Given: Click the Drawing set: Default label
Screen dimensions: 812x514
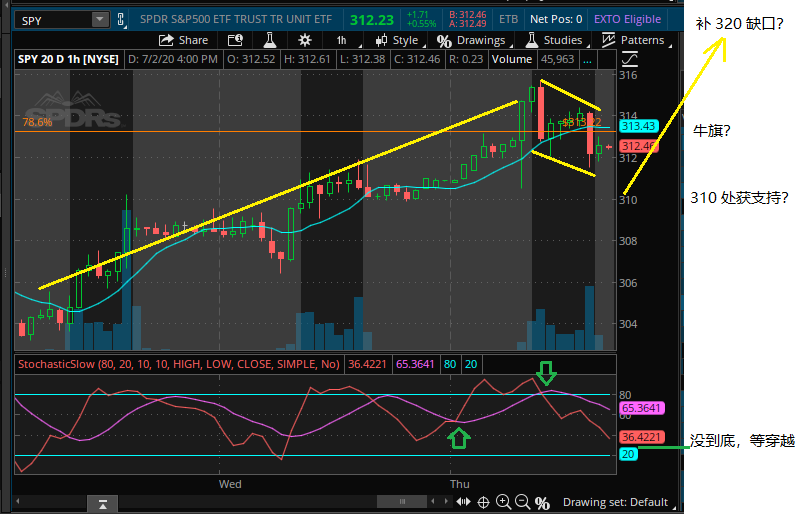Looking at the screenshot, I should pos(615,502).
